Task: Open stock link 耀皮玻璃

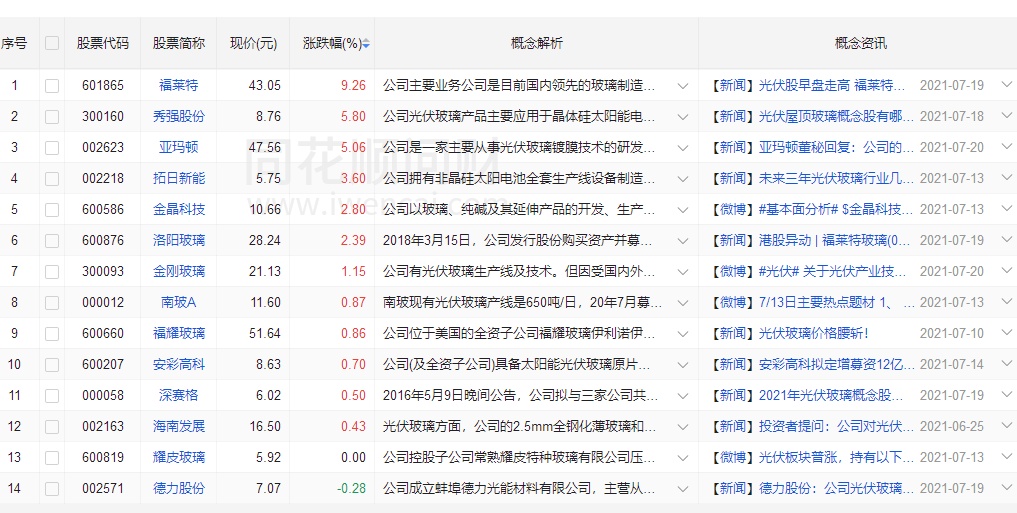Action: (x=178, y=457)
